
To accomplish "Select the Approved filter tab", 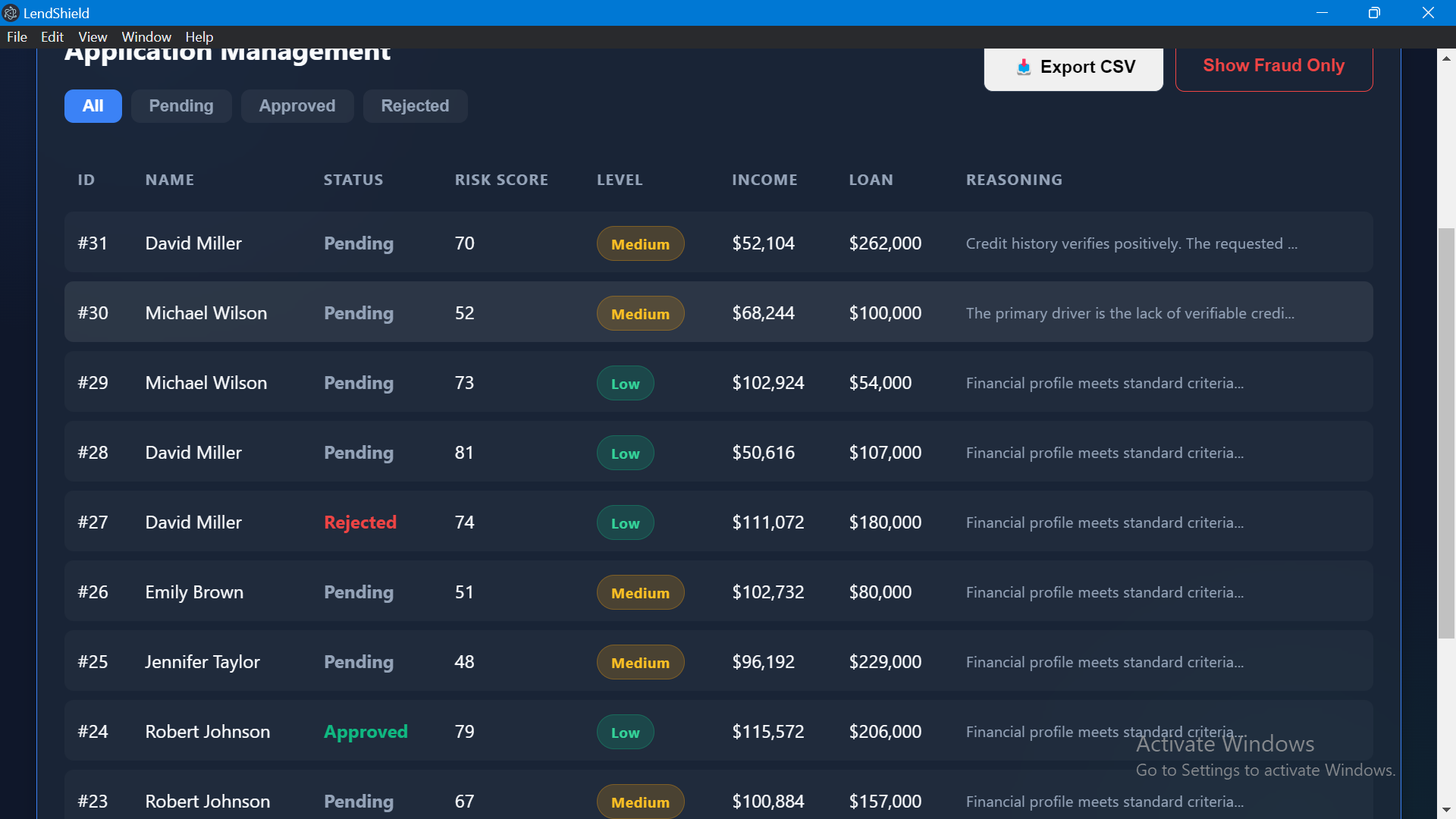I will 297,106.
